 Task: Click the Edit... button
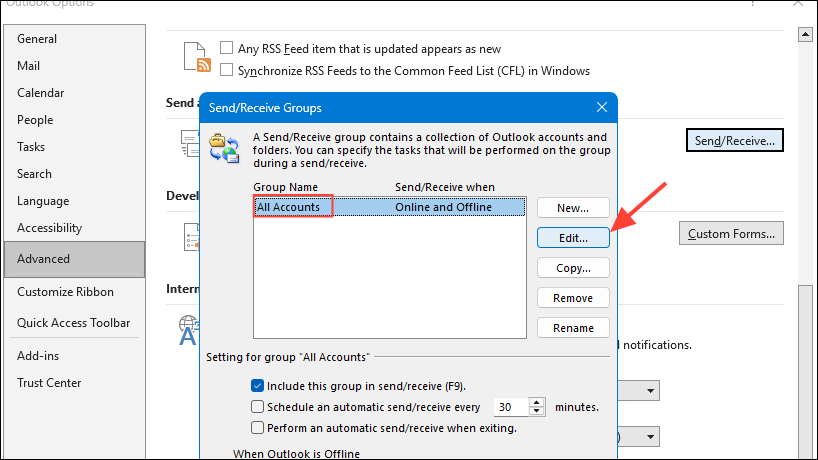point(573,238)
